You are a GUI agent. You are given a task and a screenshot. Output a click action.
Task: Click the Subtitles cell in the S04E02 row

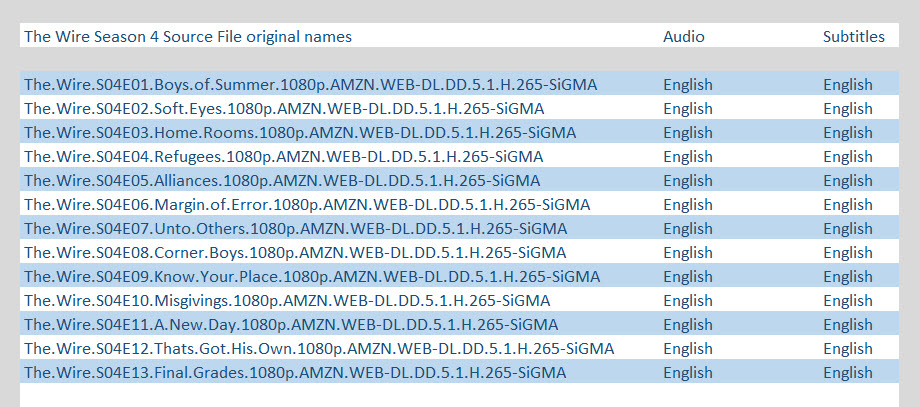[x=848, y=108]
